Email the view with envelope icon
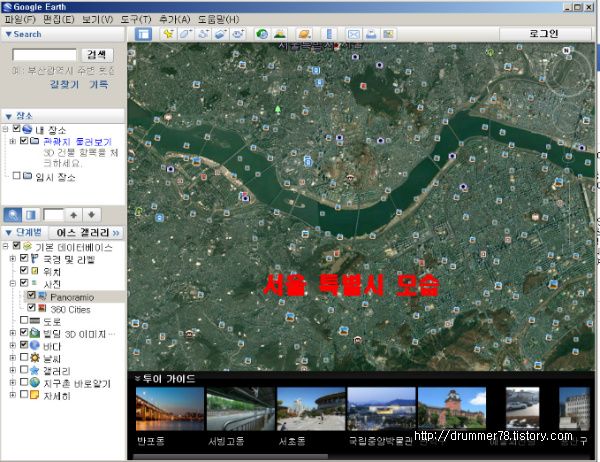The width and height of the screenshot is (600, 462). (x=354, y=34)
